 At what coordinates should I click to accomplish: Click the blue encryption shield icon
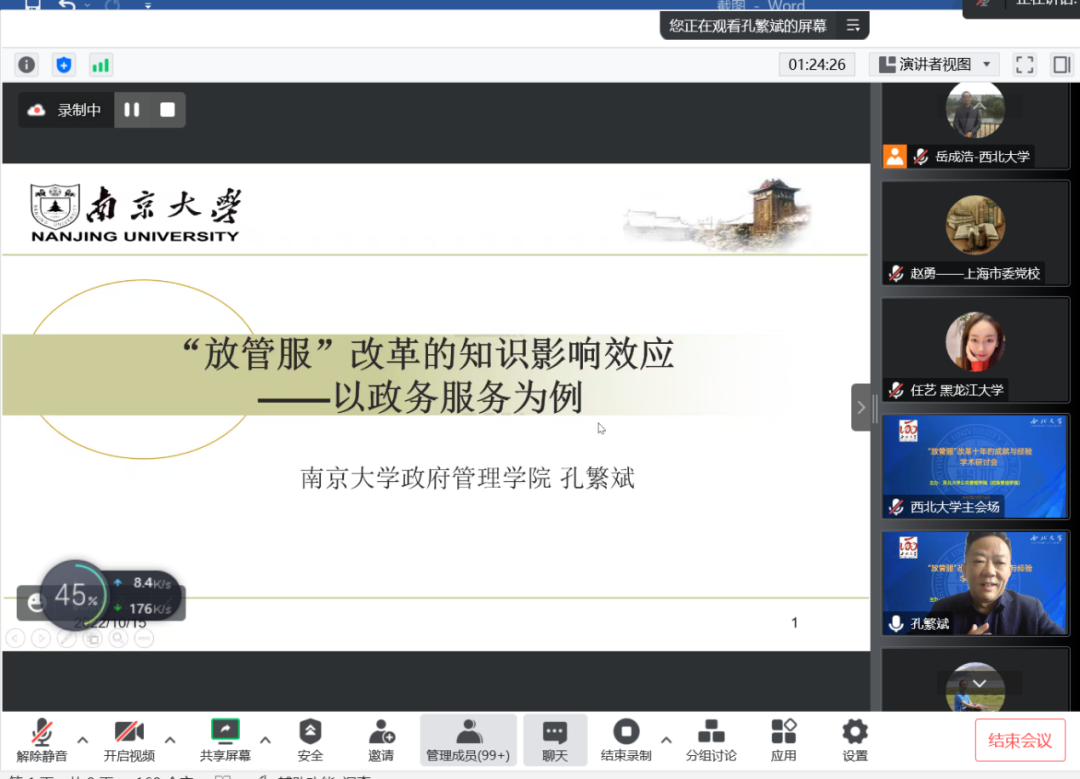click(64, 65)
